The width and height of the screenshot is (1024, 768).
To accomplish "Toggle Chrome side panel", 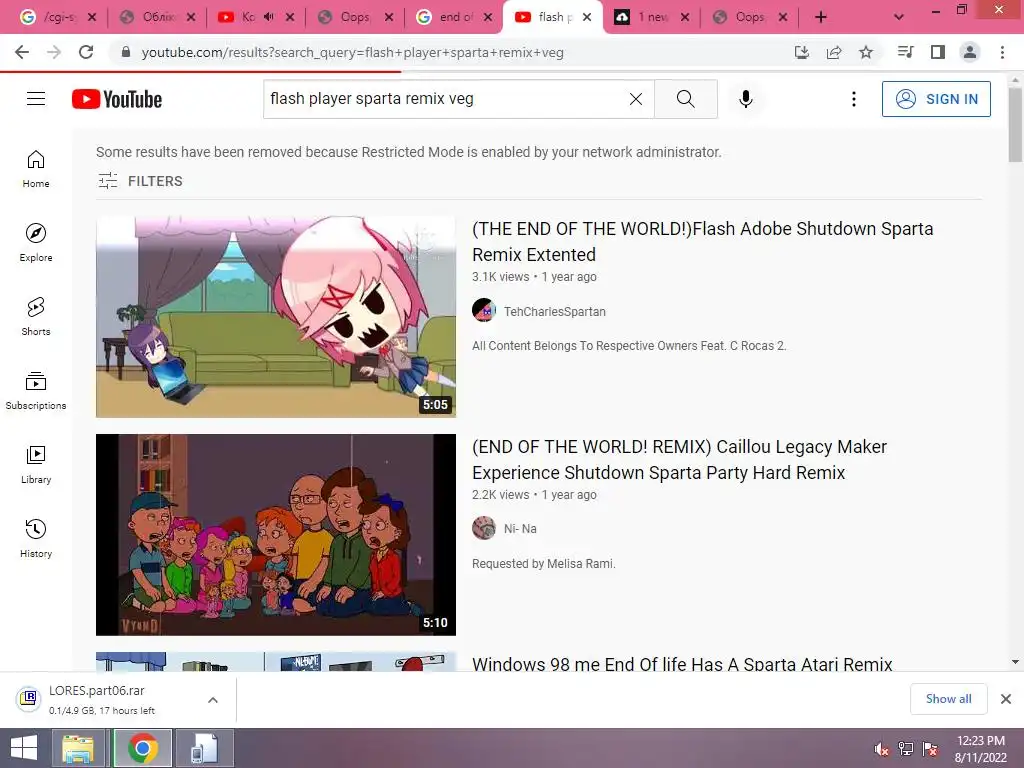I will [x=938, y=52].
